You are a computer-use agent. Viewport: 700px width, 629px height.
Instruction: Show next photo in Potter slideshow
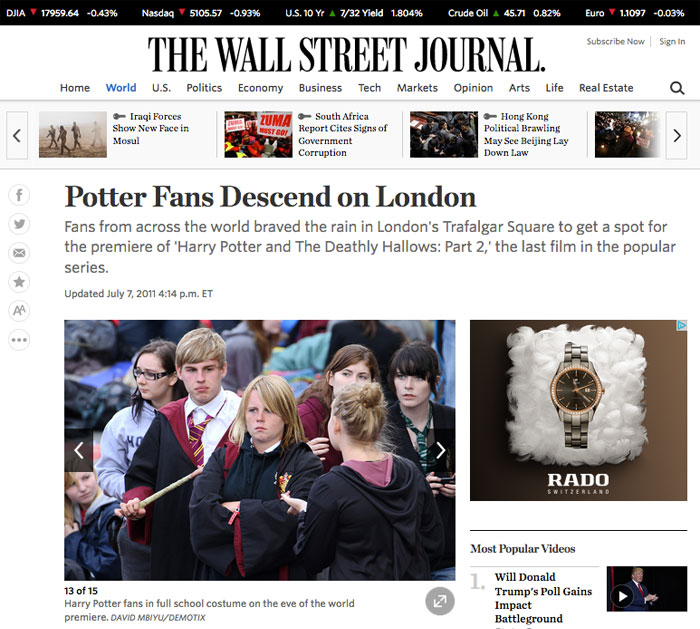pos(441,450)
